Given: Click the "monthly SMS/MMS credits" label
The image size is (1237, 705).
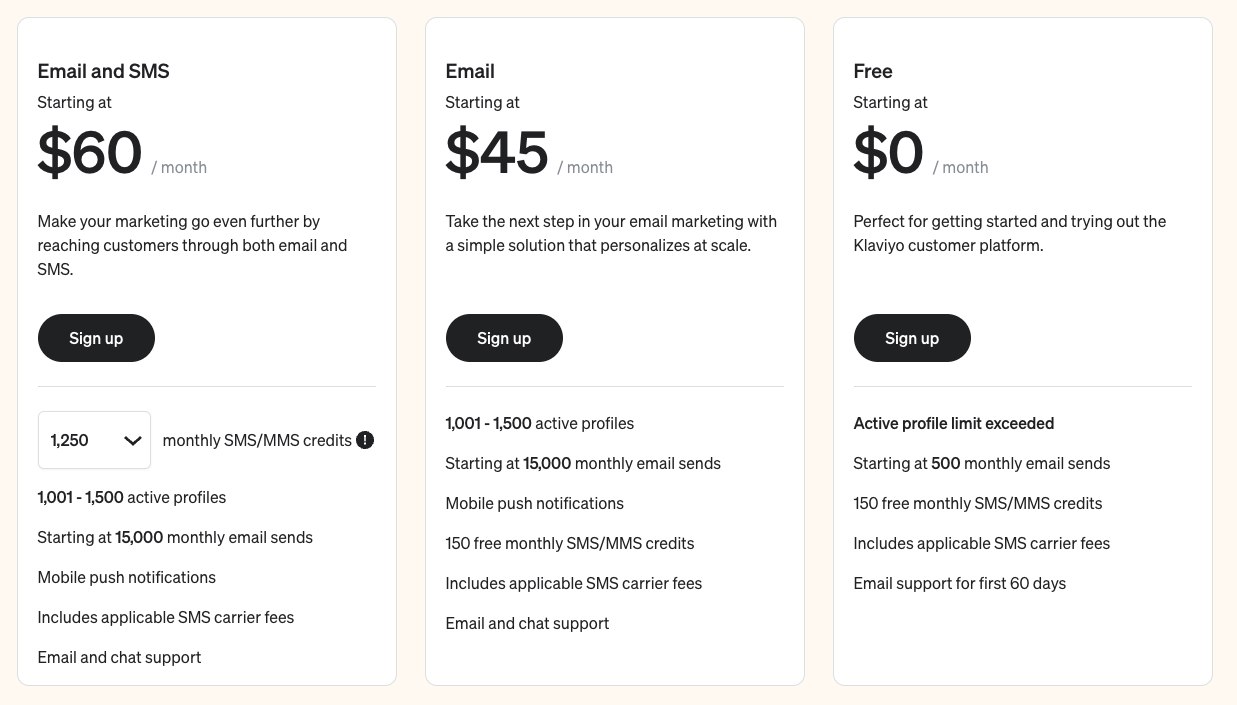Looking at the screenshot, I should (x=257, y=440).
